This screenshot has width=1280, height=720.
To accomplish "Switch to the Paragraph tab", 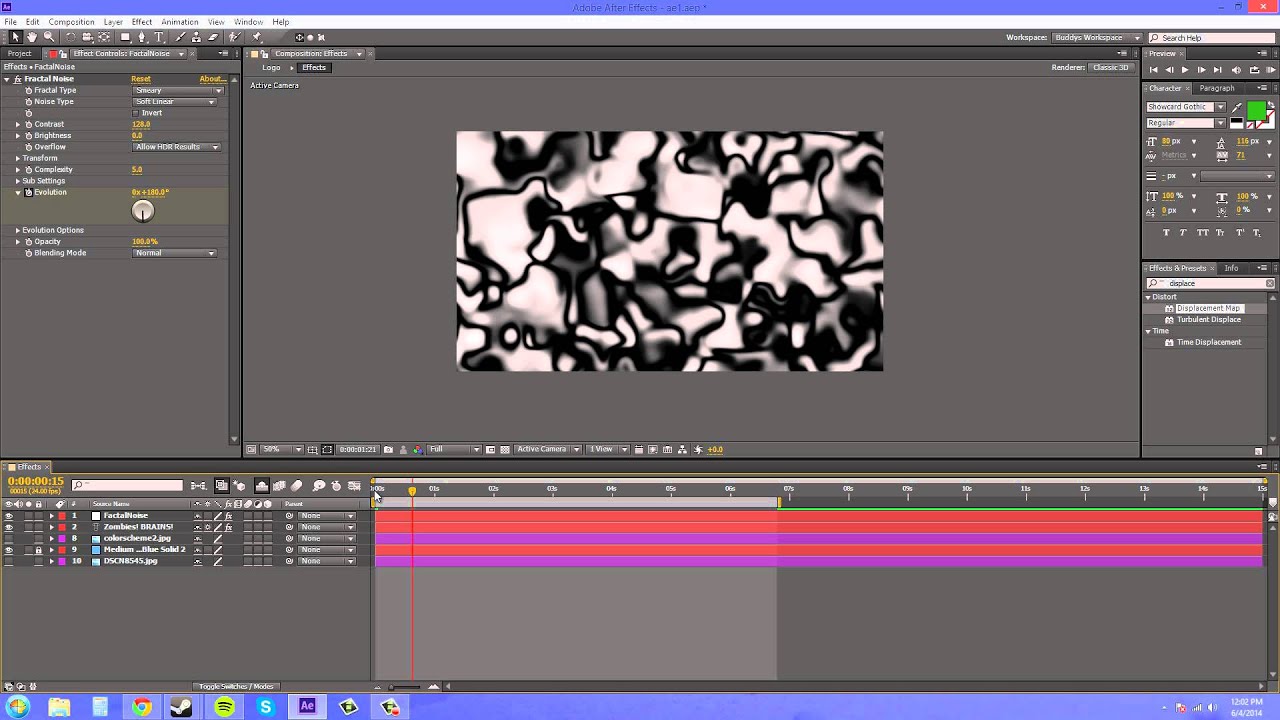I will tap(1217, 88).
